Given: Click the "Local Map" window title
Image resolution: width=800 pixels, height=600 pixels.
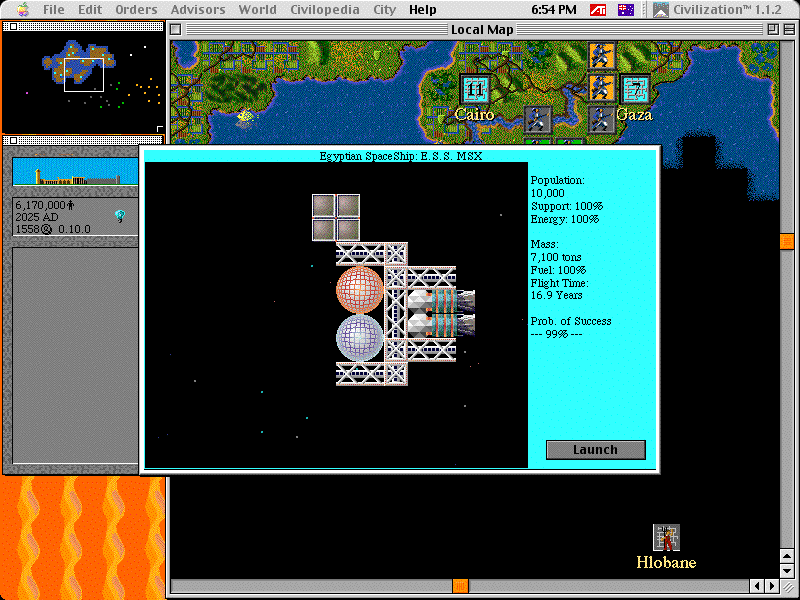Looking at the screenshot, I should (x=482, y=30).
